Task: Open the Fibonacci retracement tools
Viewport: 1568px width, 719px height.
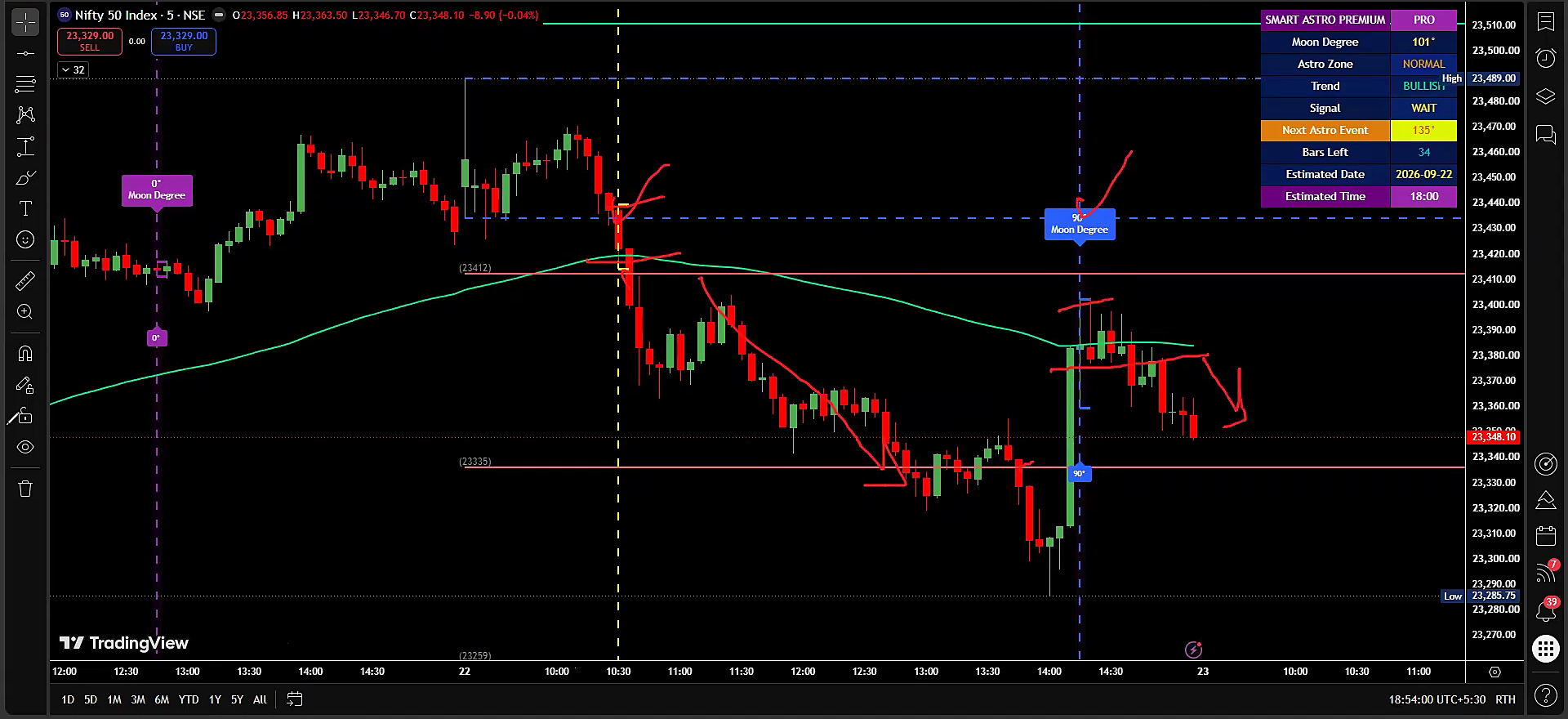Action: coord(25,83)
